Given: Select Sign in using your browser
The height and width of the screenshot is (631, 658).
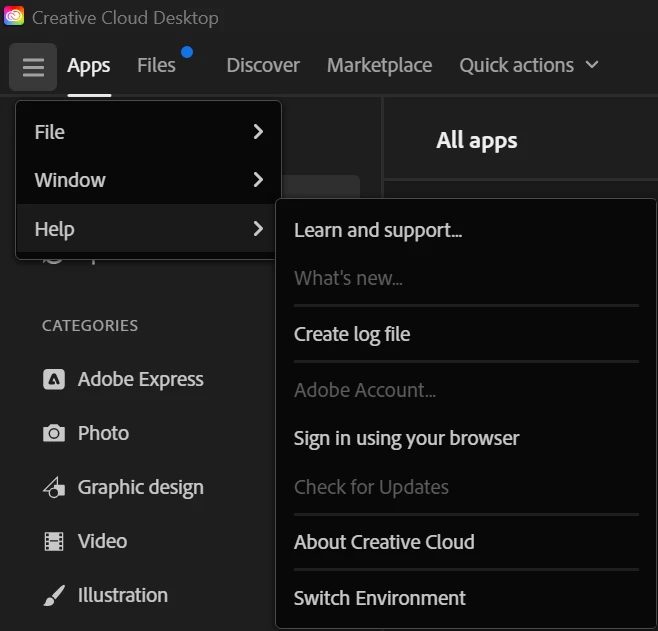Looking at the screenshot, I should [x=467, y=438].
